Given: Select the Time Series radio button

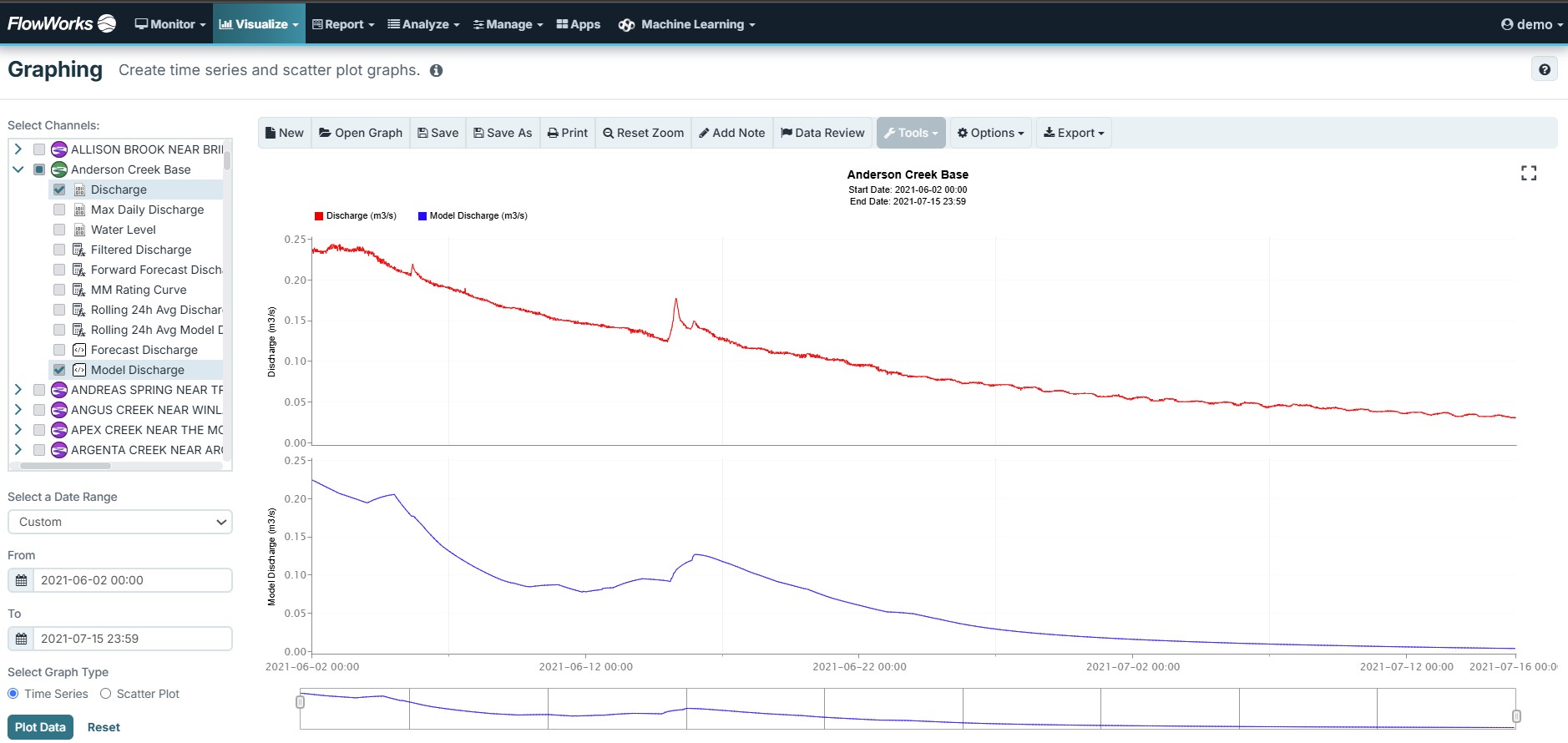Looking at the screenshot, I should pos(13,694).
